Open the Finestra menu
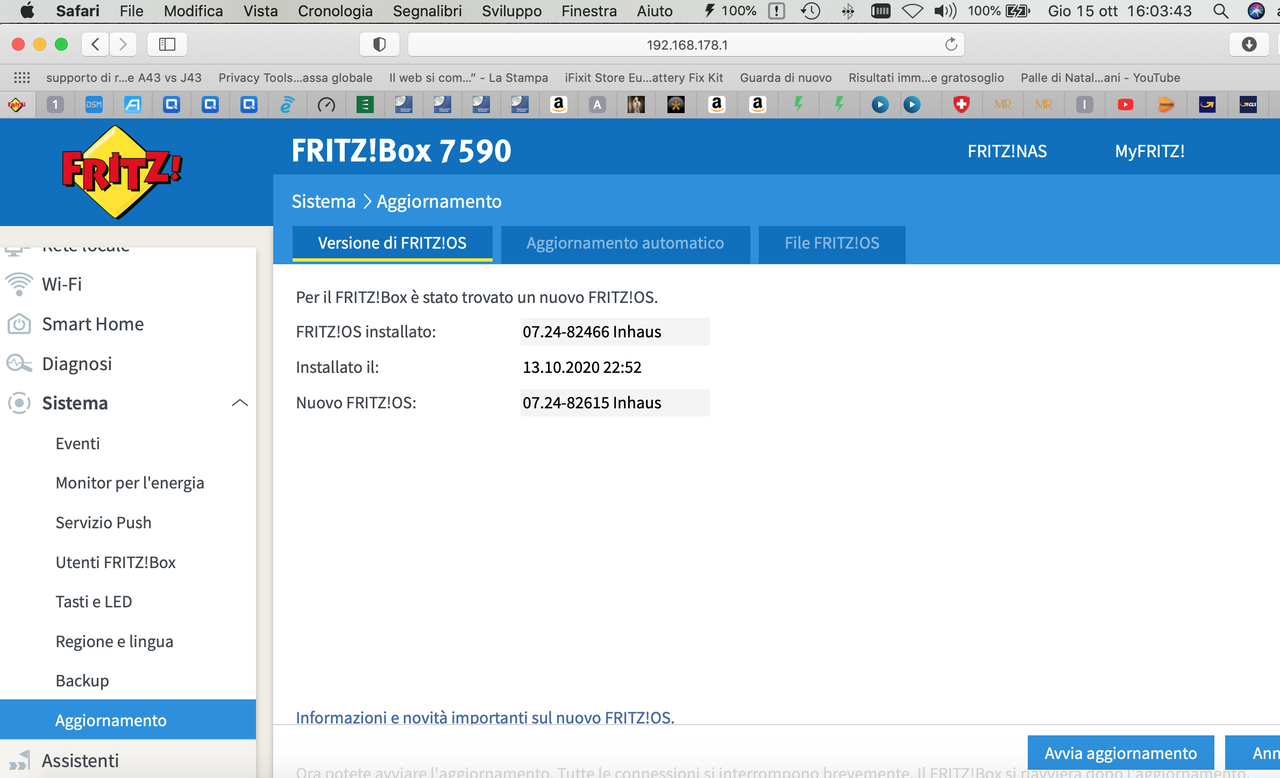This screenshot has width=1280, height=778. [589, 11]
